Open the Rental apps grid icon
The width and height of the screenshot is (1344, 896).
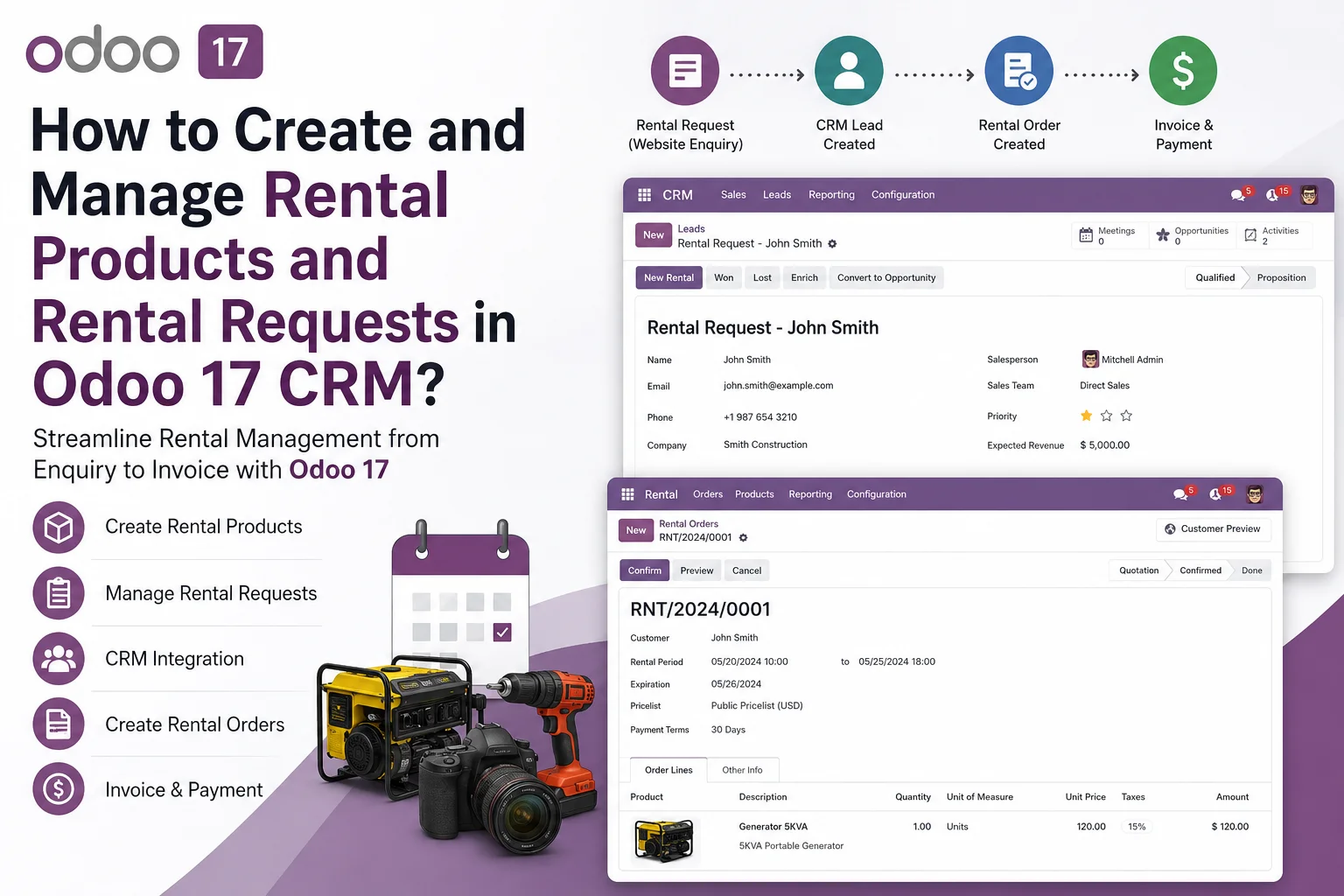pyautogui.click(x=627, y=494)
